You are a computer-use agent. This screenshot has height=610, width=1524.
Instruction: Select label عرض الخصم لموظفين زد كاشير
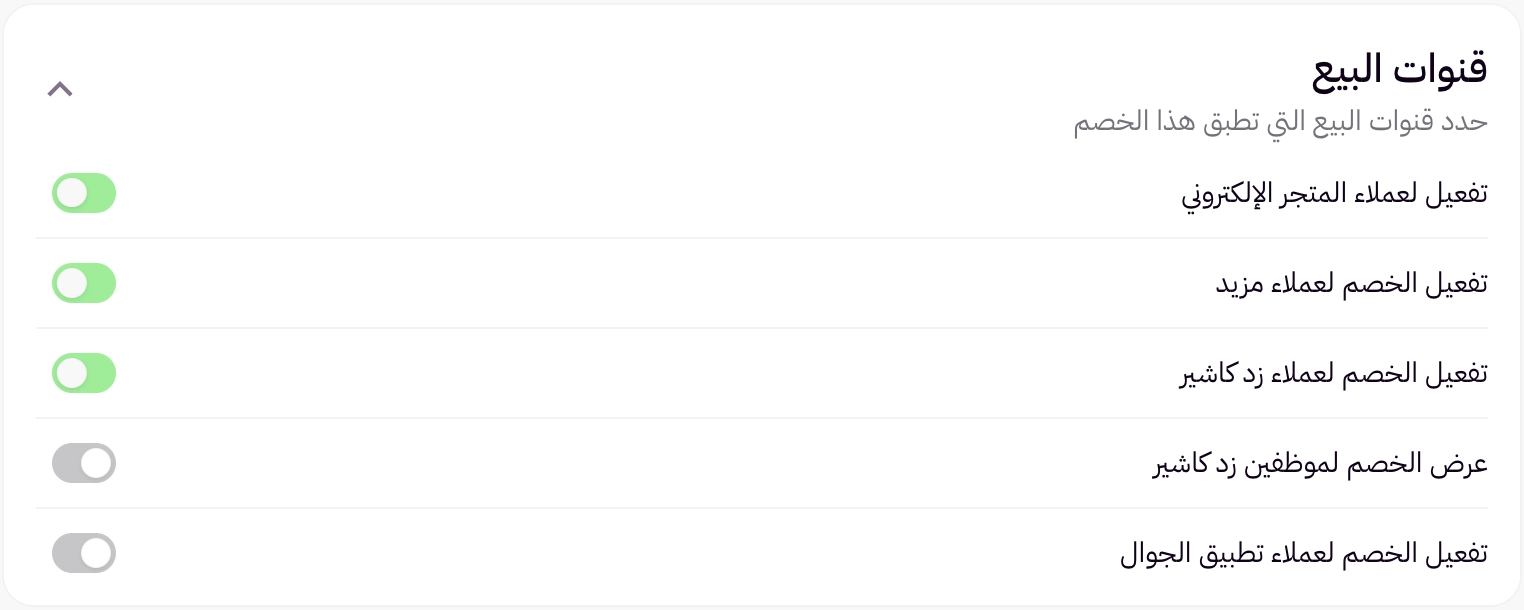coord(1320,464)
